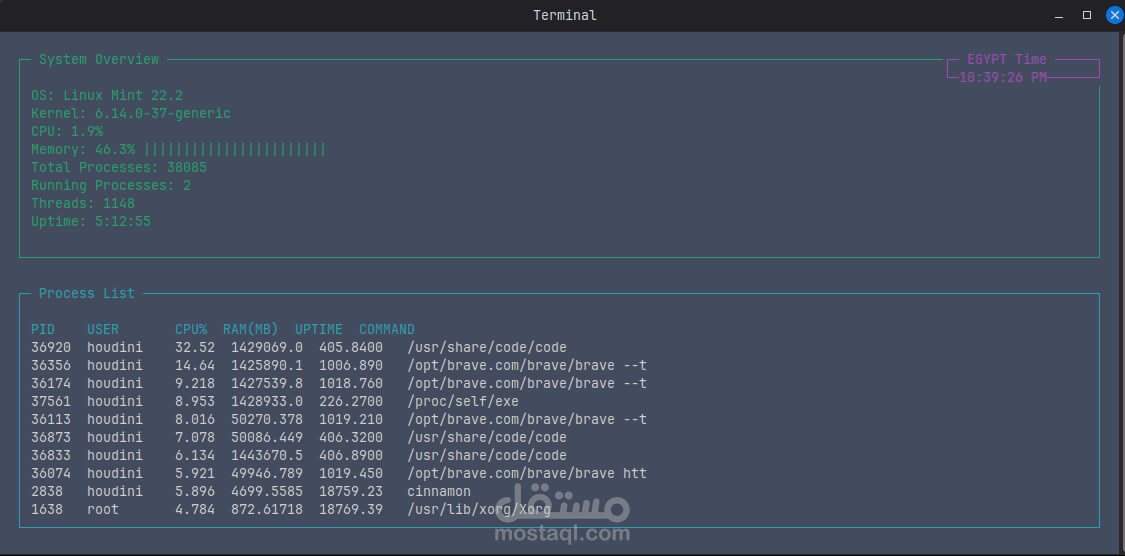Click the RAM value 50270.378
The width and height of the screenshot is (1125, 556).
[267, 419]
